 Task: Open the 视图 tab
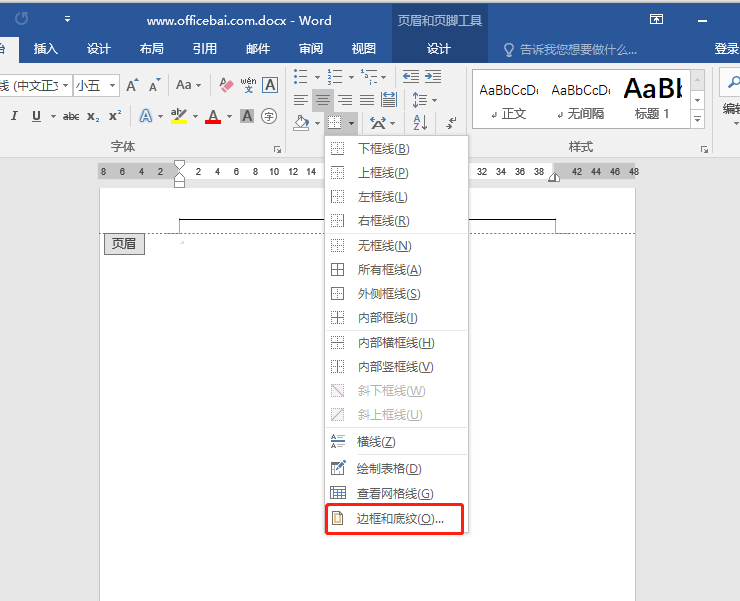point(363,49)
